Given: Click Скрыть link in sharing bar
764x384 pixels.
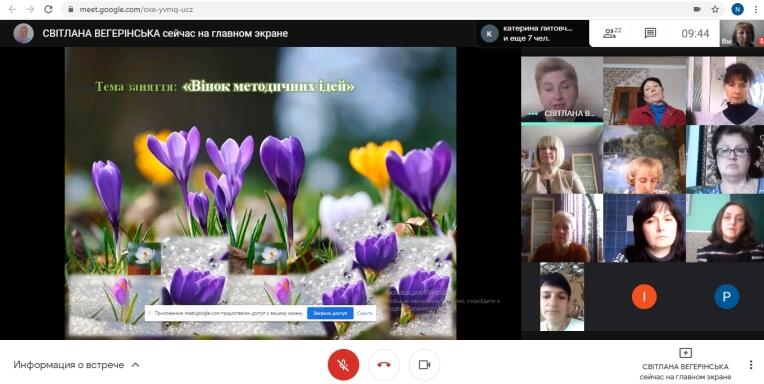Looking at the screenshot, I should tap(365, 313).
